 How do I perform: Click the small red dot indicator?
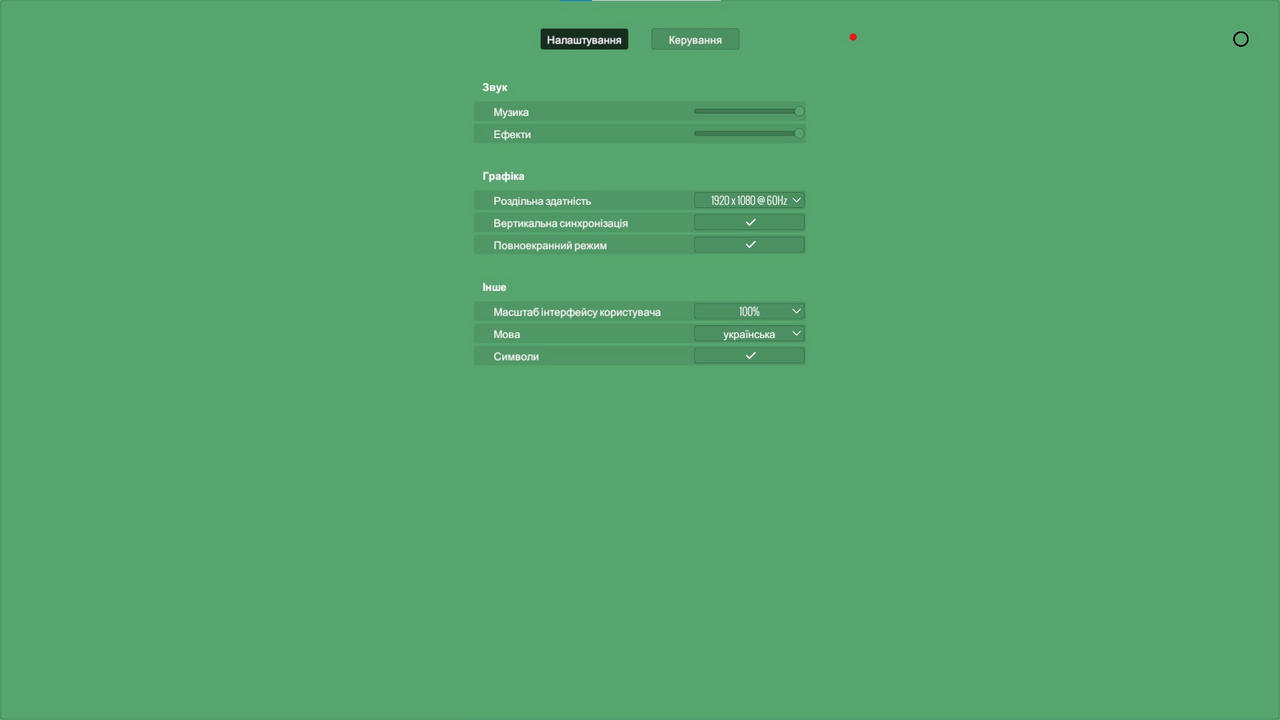(x=853, y=37)
